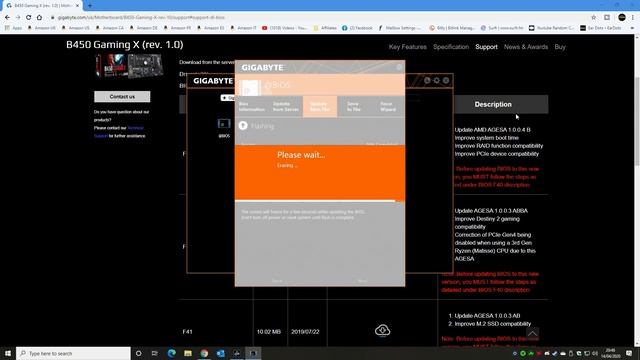The width and height of the screenshot is (640, 360).
Task: Close the B450 Gaming X tab
Action: pyautogui.click(x=77, y=5)
